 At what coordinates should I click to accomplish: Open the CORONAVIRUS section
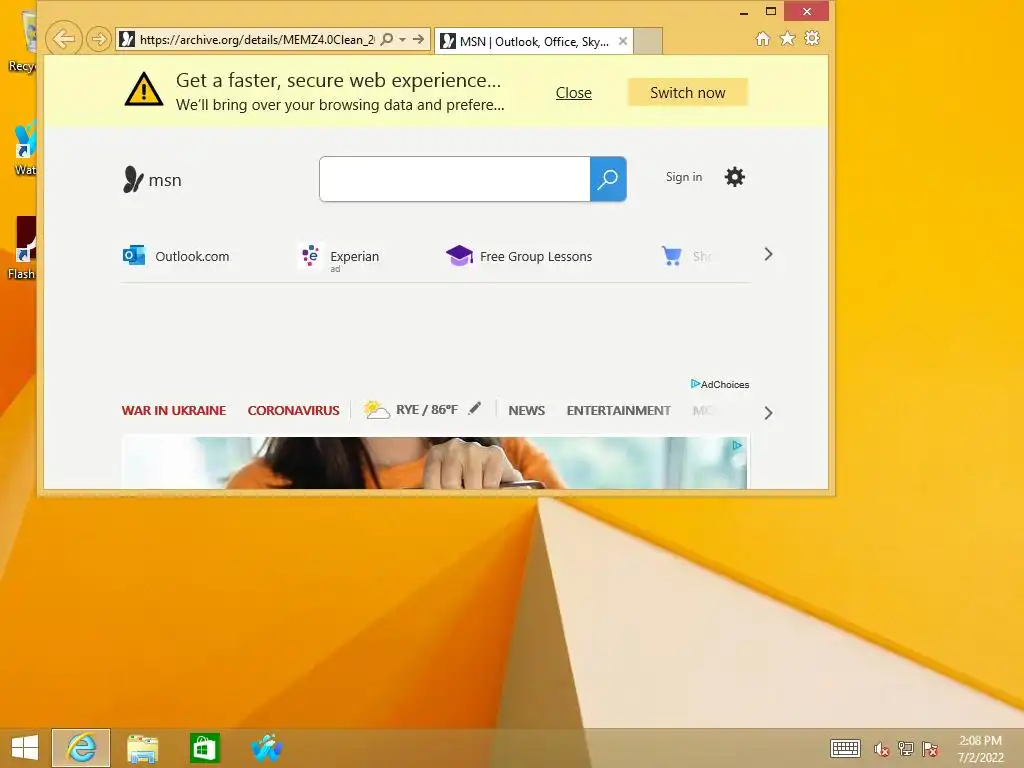click(x=293, y=410)
